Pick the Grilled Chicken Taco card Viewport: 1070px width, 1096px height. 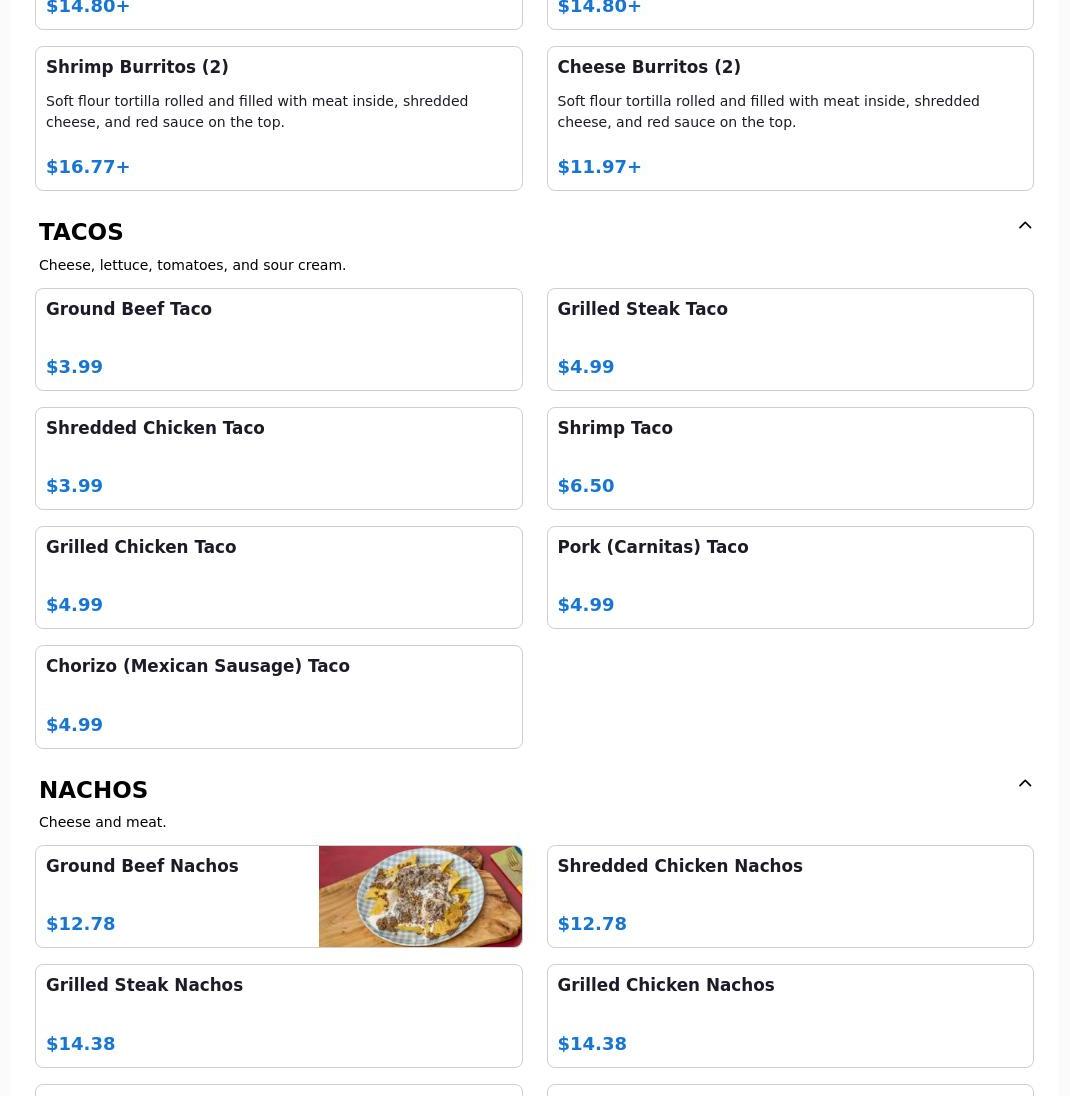[x=279, y=577]
